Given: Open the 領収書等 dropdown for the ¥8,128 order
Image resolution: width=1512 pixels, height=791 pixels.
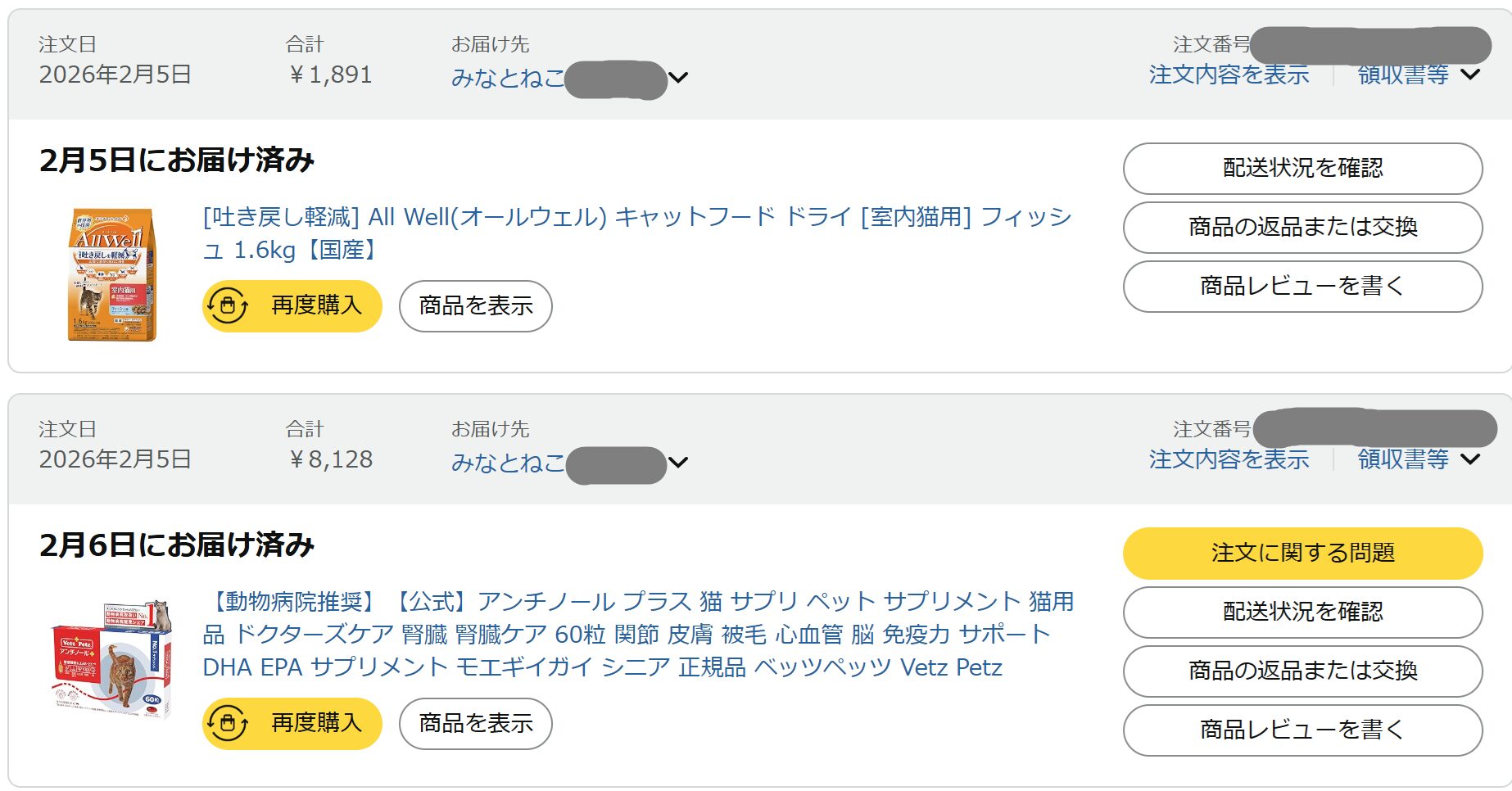Looking at the screenshot, I should point(1418,459).
